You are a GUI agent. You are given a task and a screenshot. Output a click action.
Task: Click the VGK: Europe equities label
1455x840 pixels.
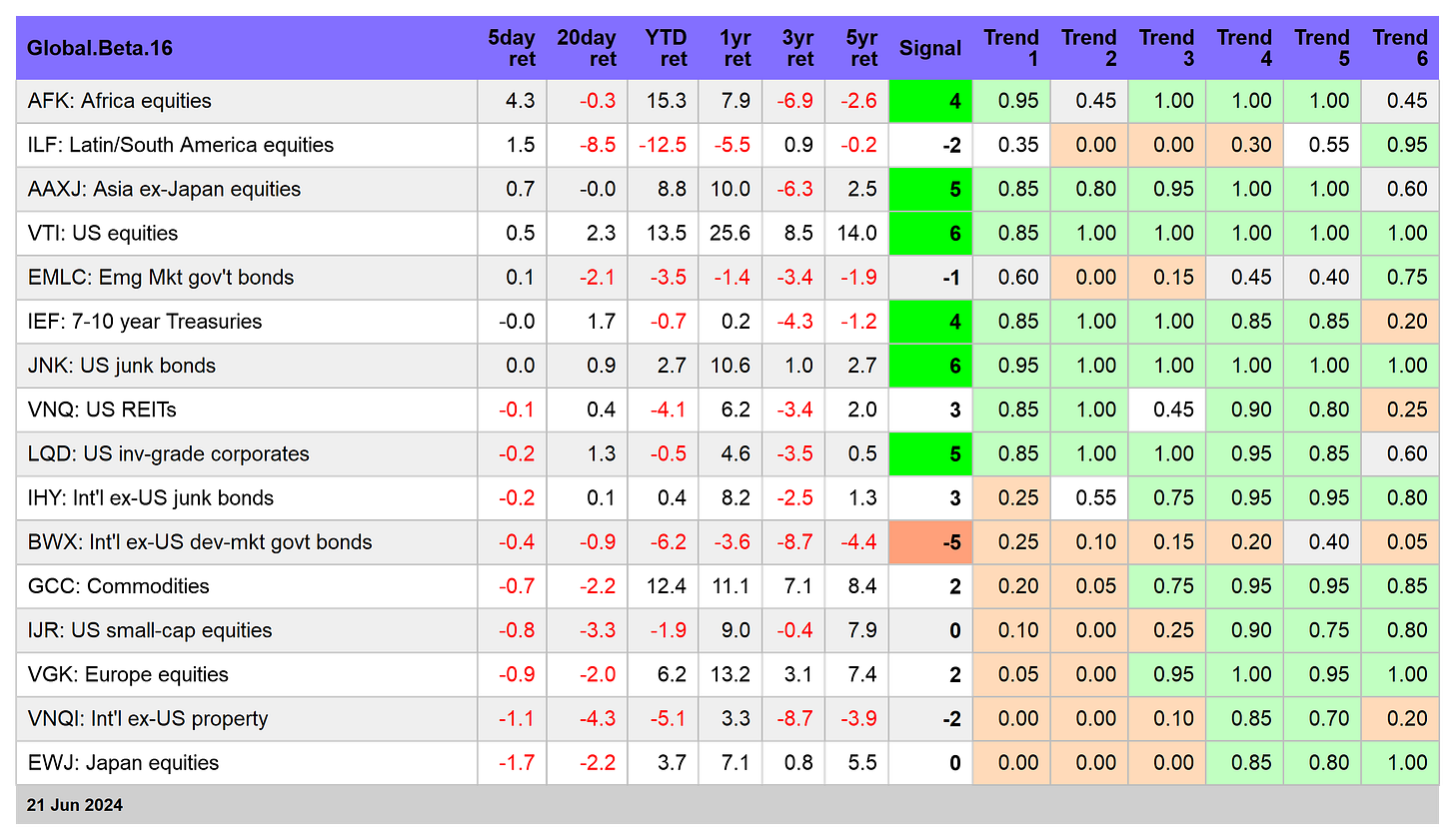(128, 674)
